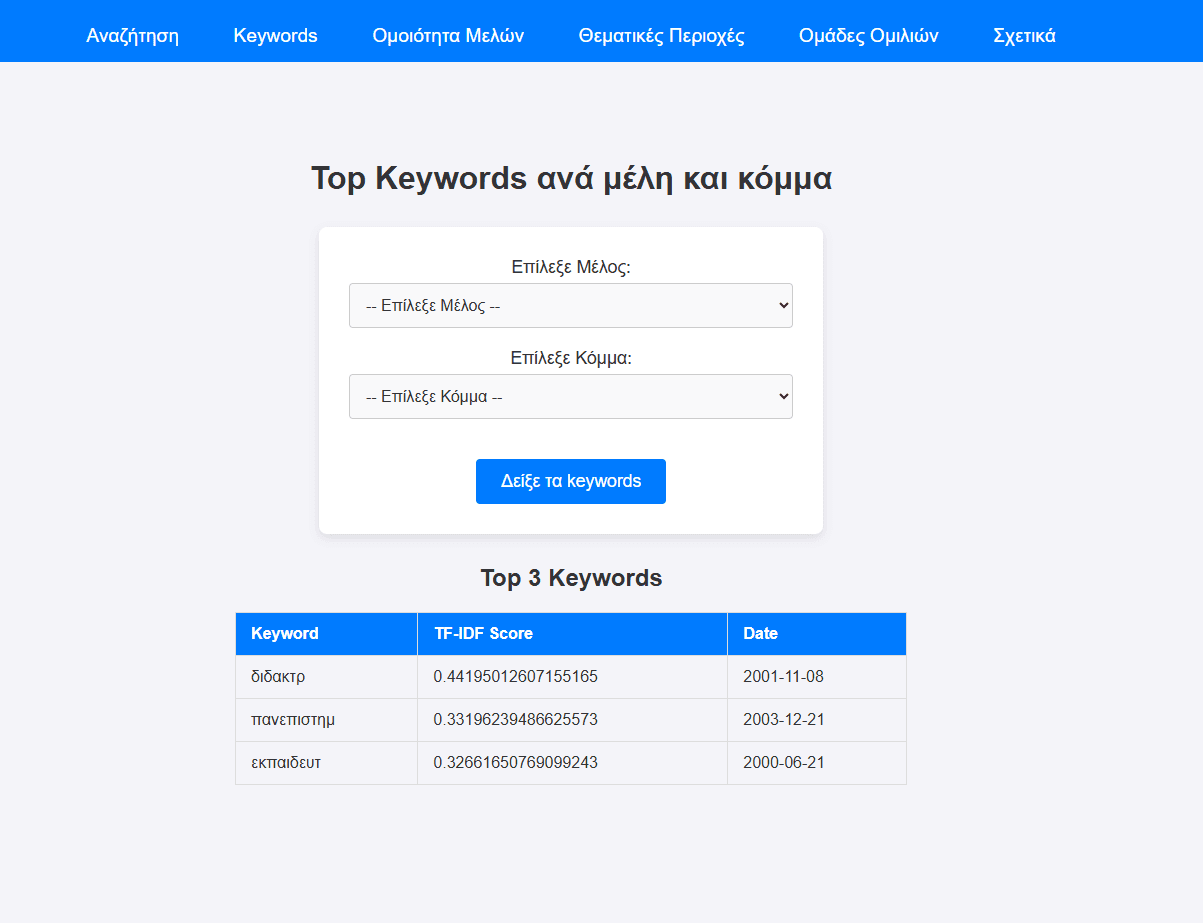Click the date 2000-06-21
Image resolution: width=1203 pixels, height=923 pixels.
(x=784, y=763)
